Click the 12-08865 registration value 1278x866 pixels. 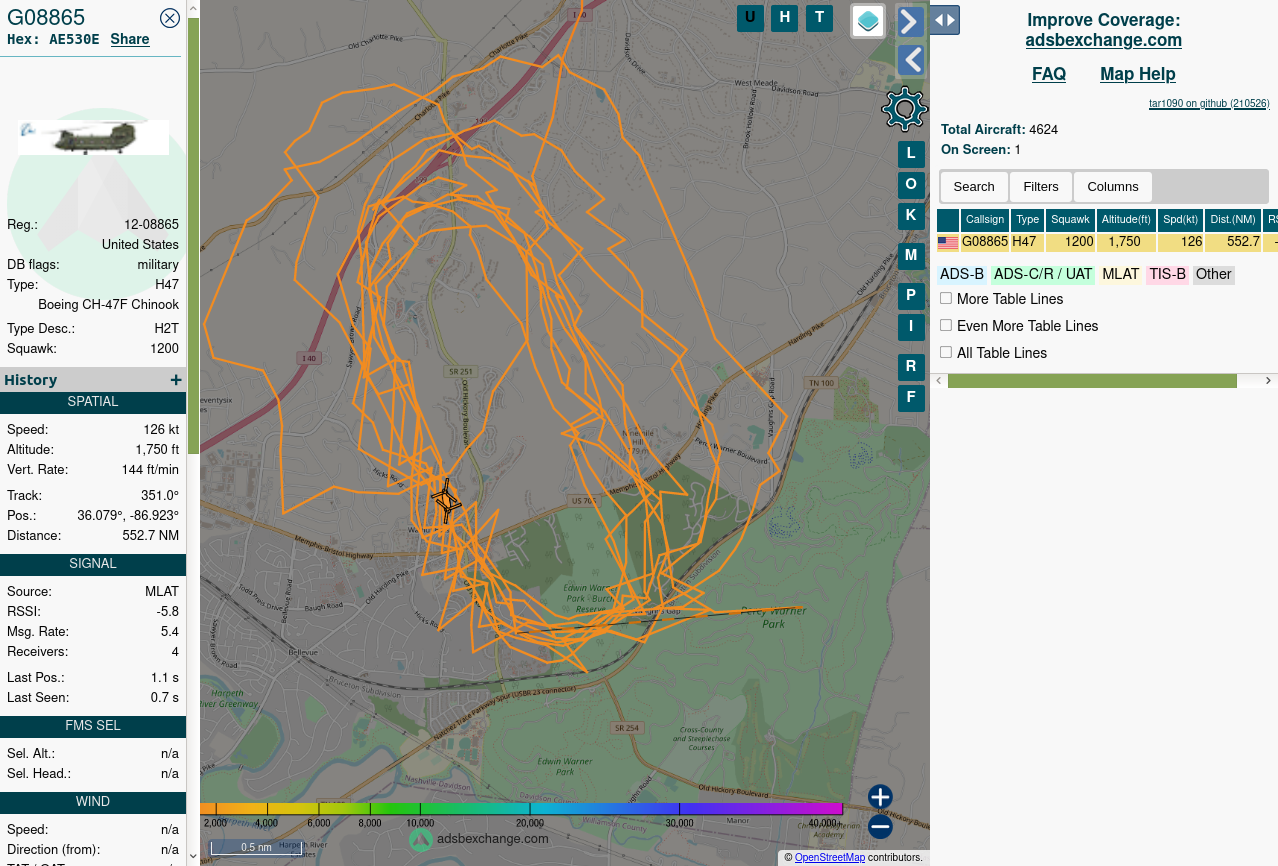click(x=152, y=225)
